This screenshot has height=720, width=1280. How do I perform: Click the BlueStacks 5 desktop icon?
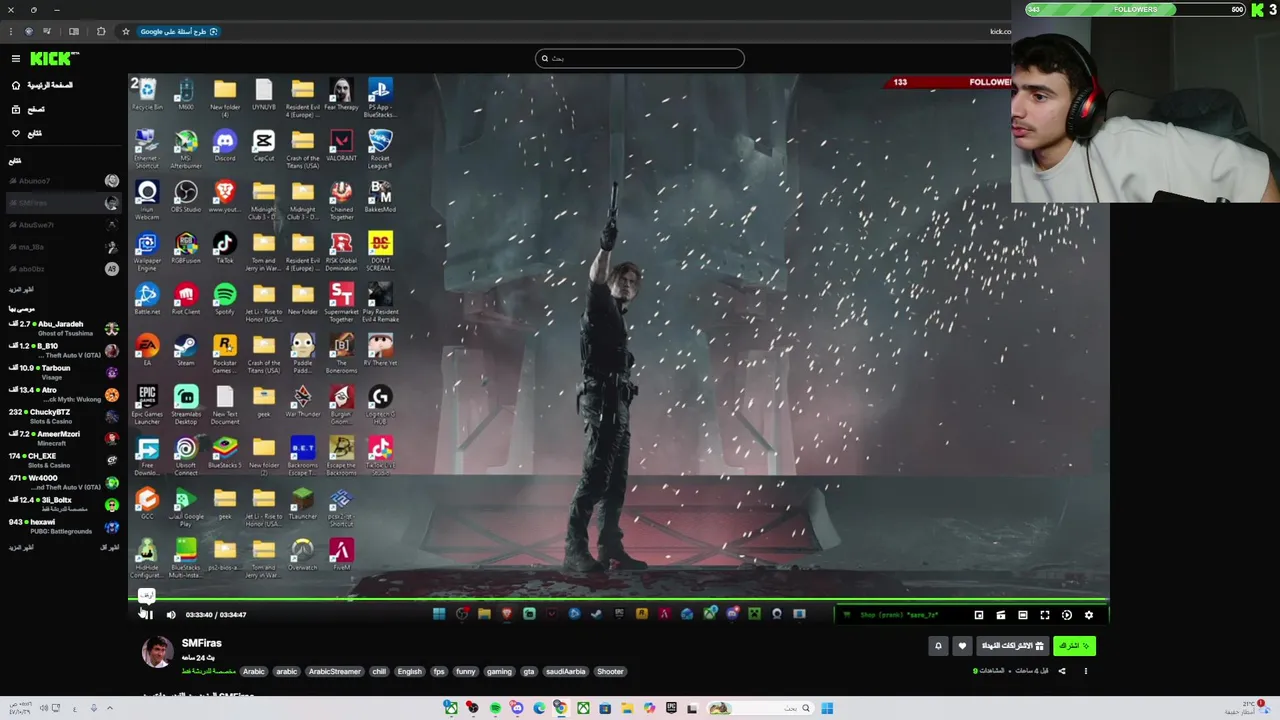point(225,453)
